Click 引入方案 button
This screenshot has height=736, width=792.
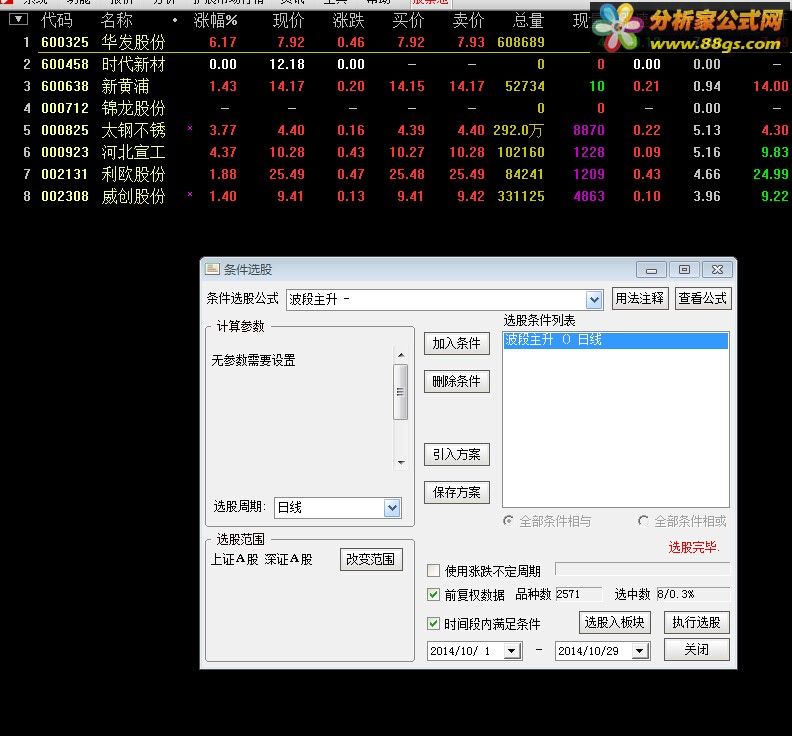coord(457,455)
